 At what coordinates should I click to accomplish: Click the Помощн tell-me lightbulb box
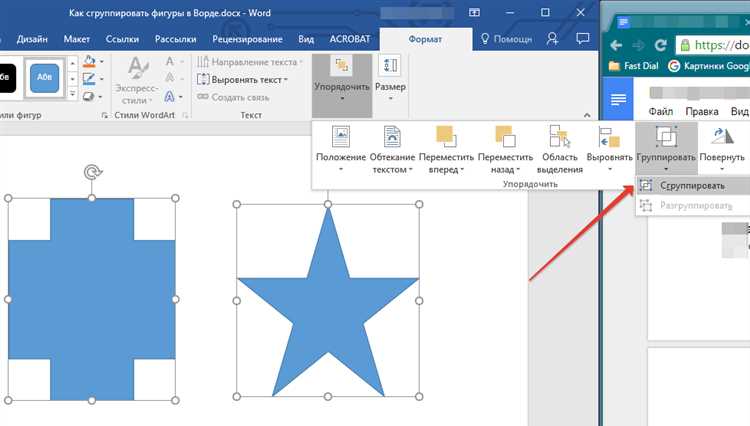506,39
